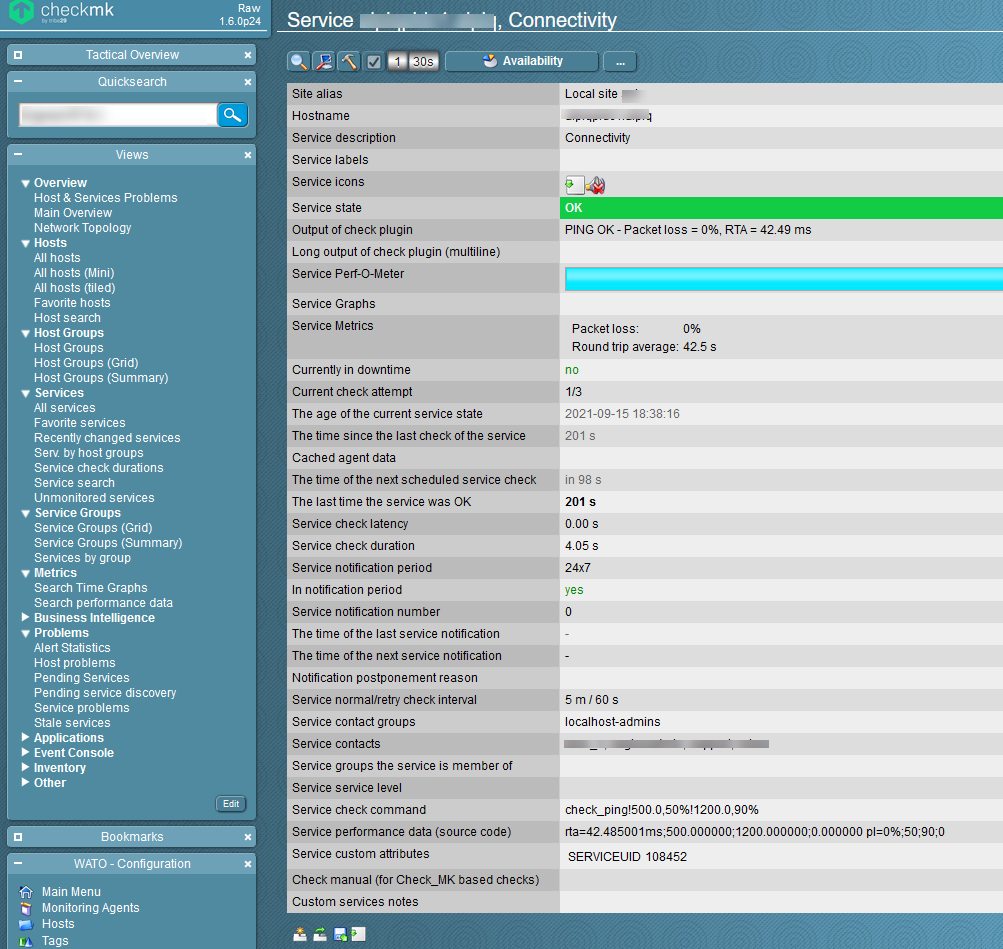Toggle the row selection checkbox in toolbar
The width and height of the screenshot is (1003, 949).
374,62
